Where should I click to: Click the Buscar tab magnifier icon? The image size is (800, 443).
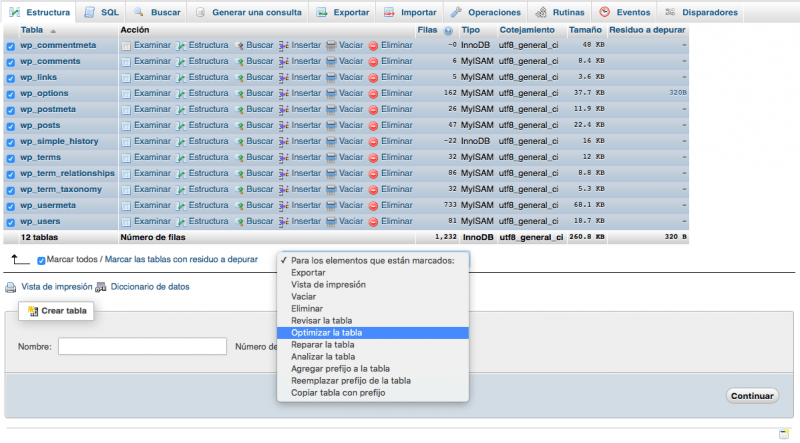[x=139, y=12]
